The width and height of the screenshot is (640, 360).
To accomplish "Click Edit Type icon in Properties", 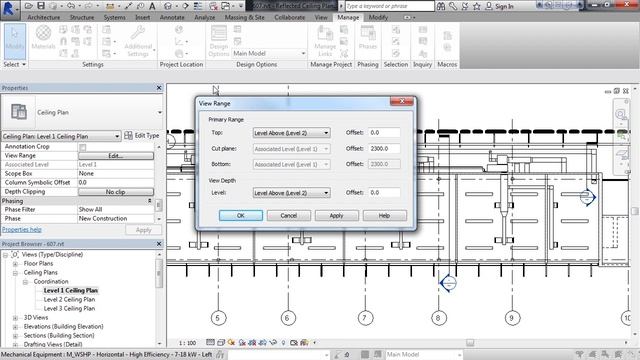I will pyautogui.click(x=129, y=136).
